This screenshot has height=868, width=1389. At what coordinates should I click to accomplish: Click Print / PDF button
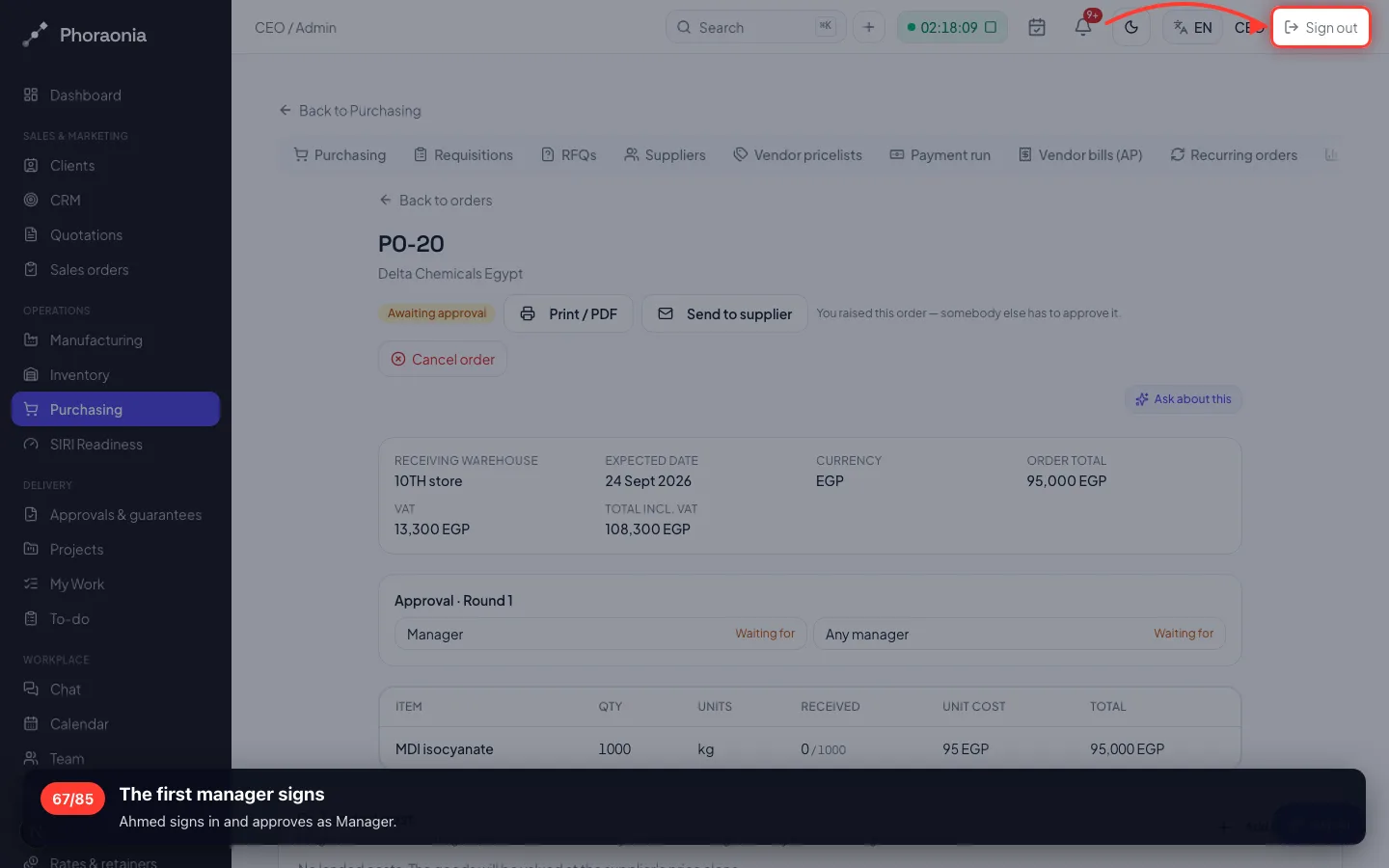568,313
